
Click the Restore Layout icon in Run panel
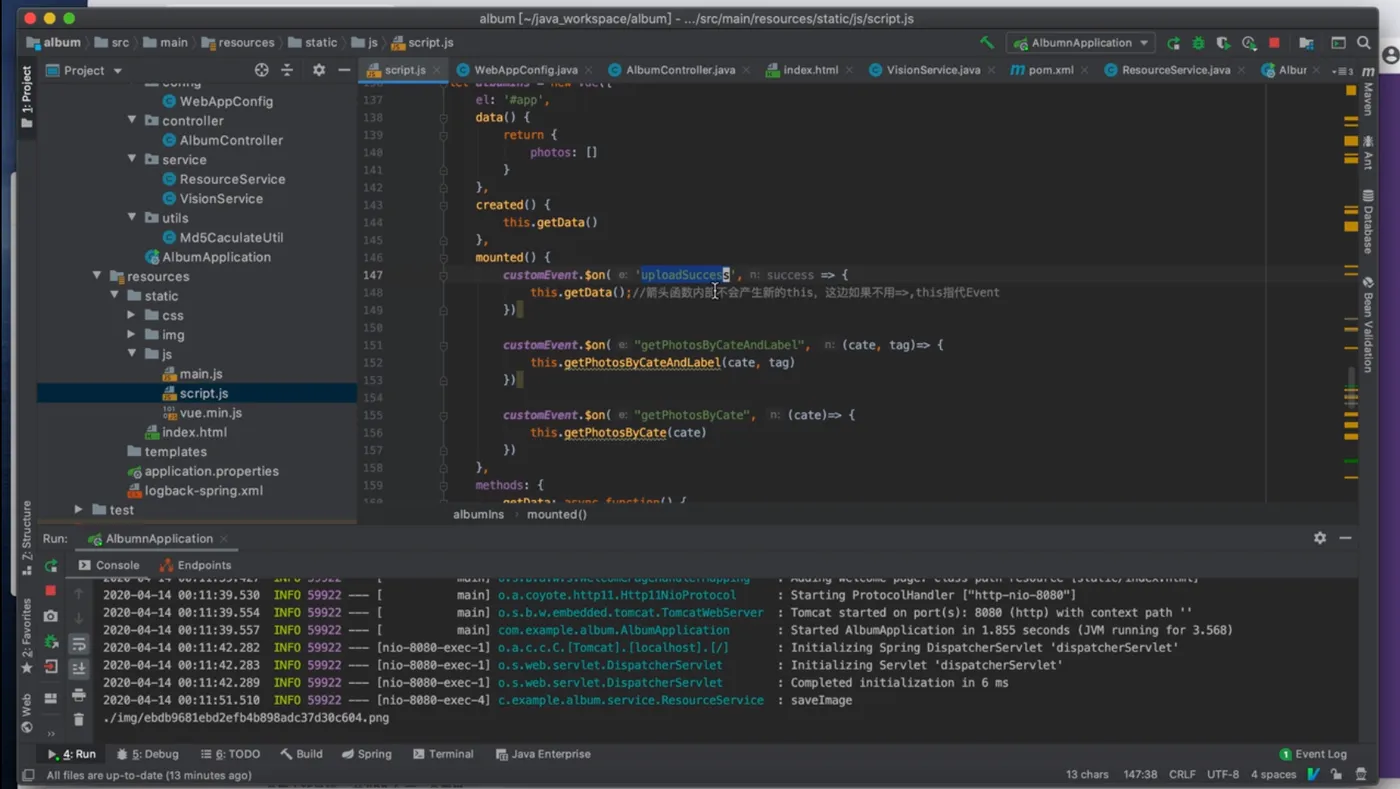pos(51,700)
